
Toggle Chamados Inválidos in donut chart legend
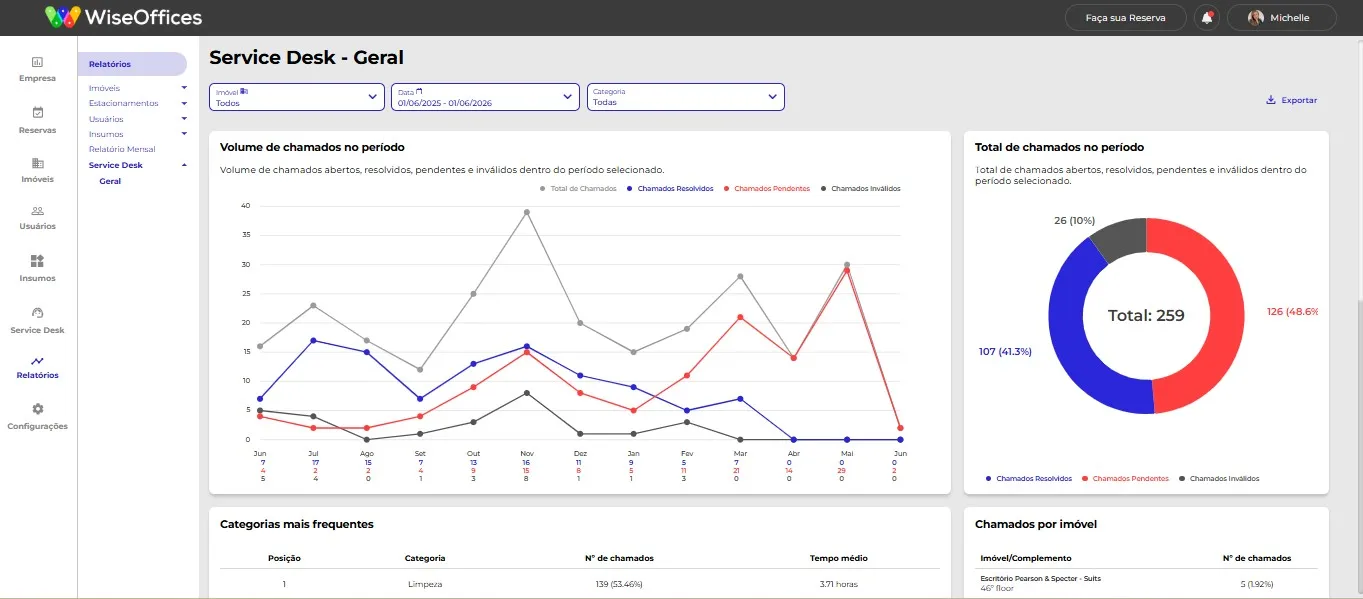1219,478
